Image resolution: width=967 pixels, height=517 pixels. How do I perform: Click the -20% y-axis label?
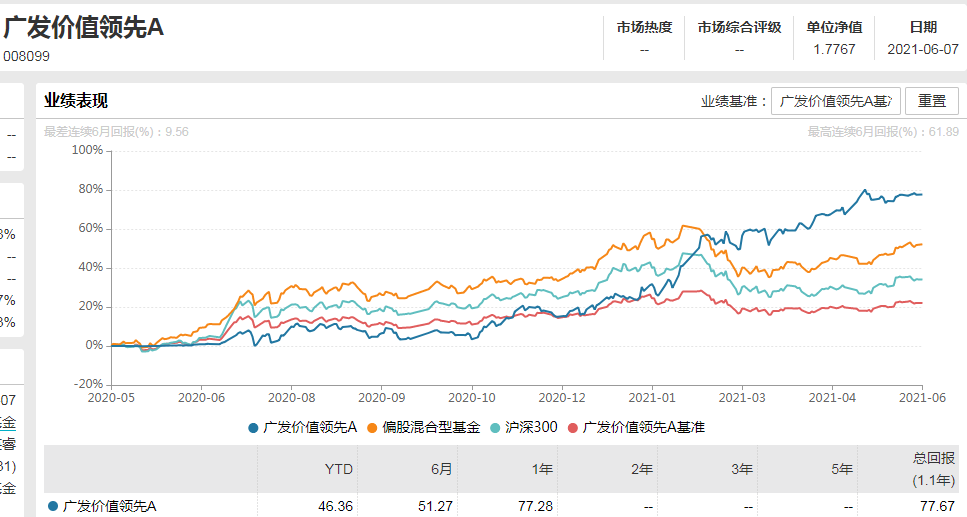click(88, 384)
